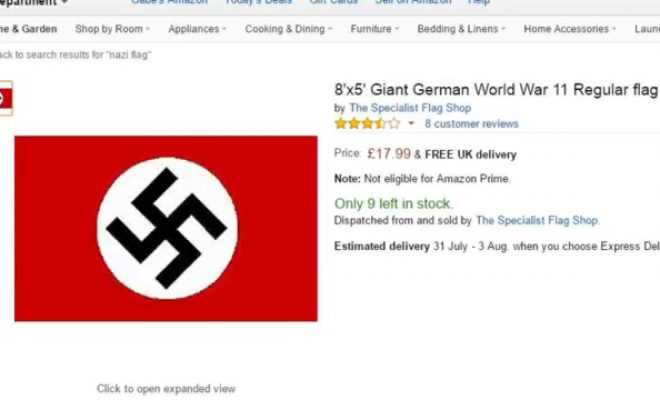This screenshot has width=660, height=400.
Task: Open the Appliances dropdown menu
Action: click(197, 29)
